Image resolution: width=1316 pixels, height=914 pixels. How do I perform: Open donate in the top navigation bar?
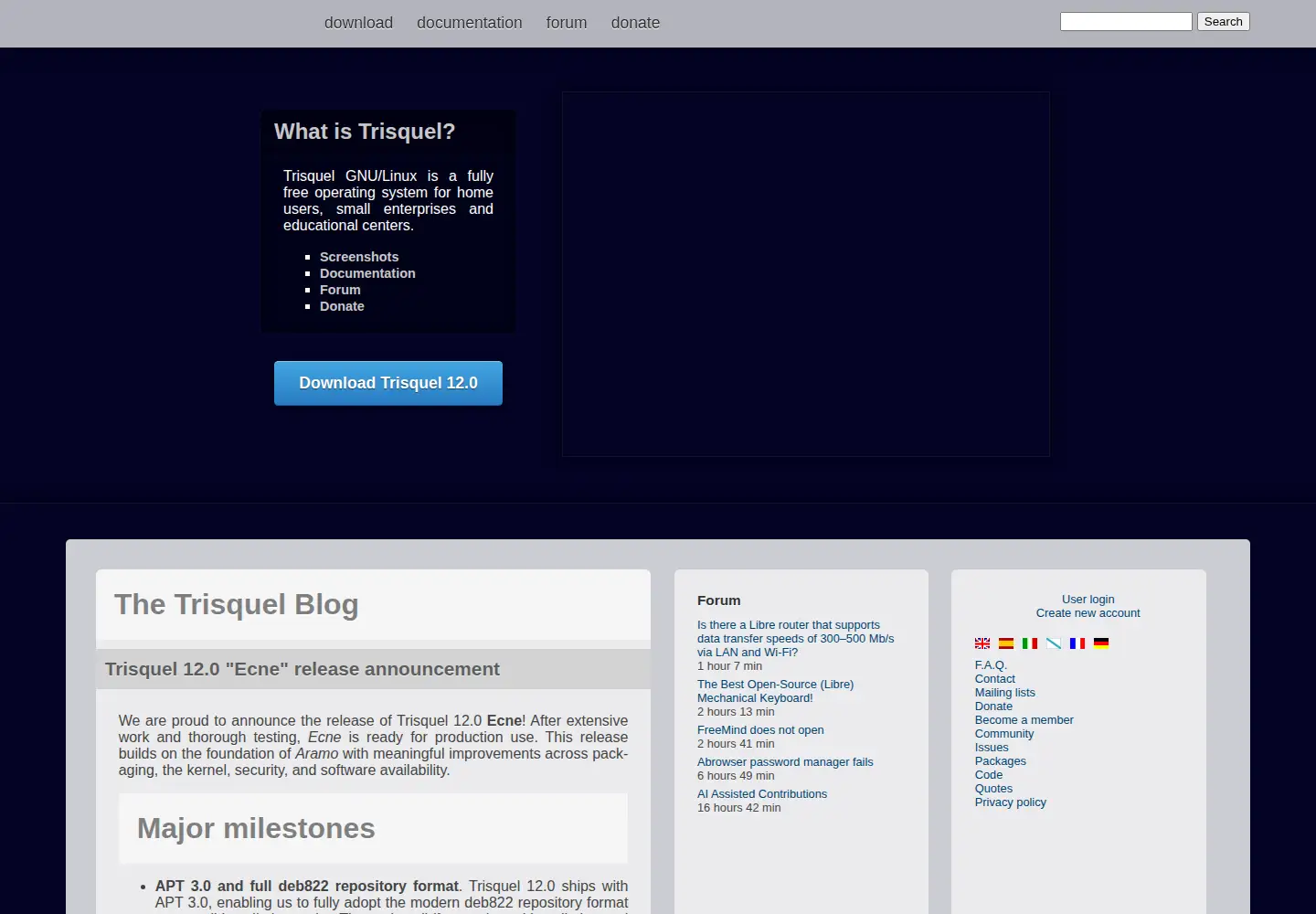click(x=635, y=23)
